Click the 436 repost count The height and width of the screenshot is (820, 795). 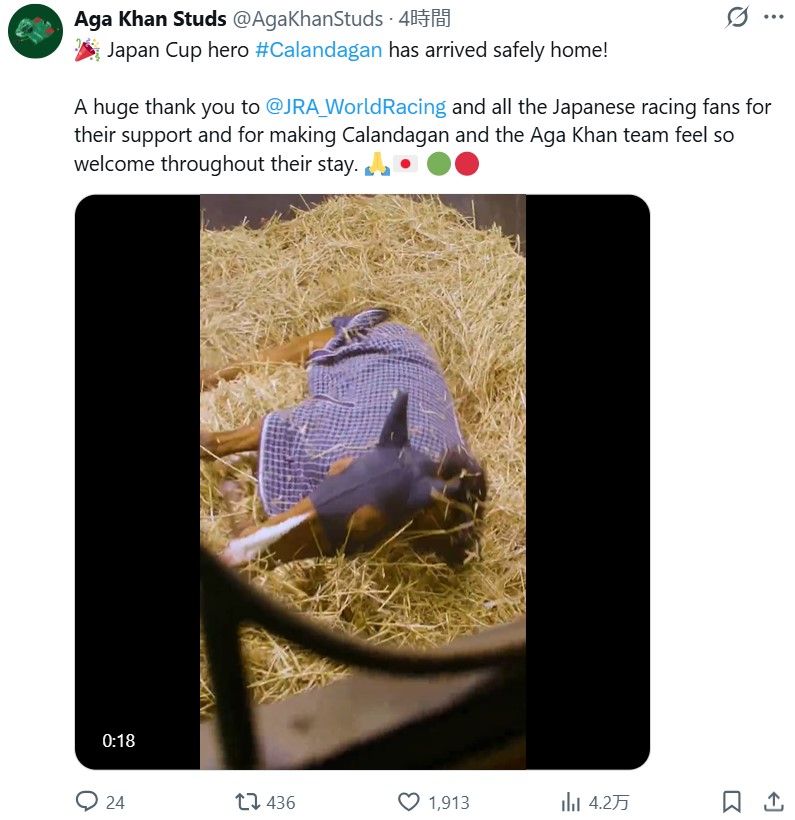(281, 802)
